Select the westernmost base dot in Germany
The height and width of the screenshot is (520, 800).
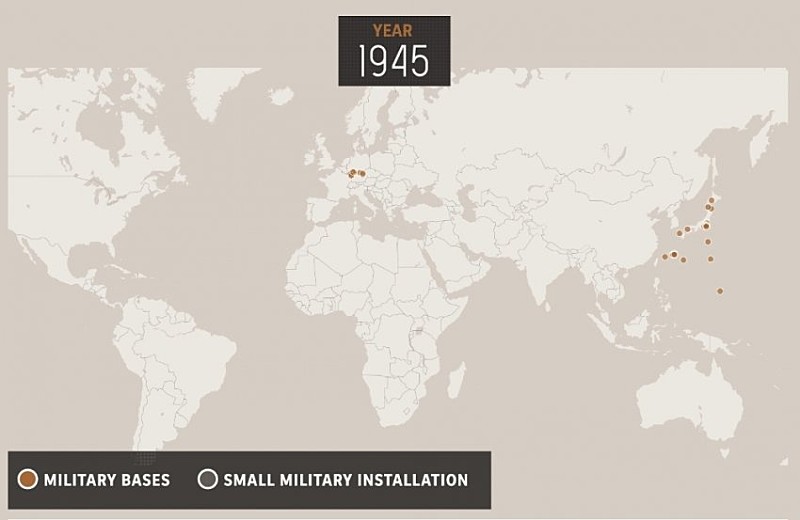coord(350,175)
